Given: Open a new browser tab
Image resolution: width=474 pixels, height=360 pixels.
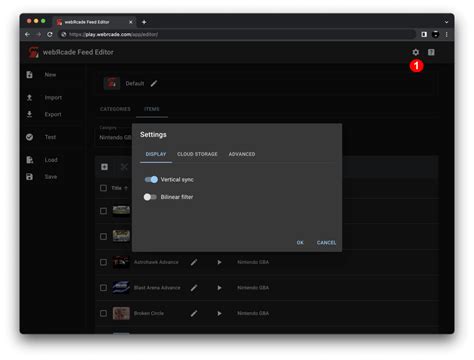Looking at the screenshot, I should click(x=144, y=22).
